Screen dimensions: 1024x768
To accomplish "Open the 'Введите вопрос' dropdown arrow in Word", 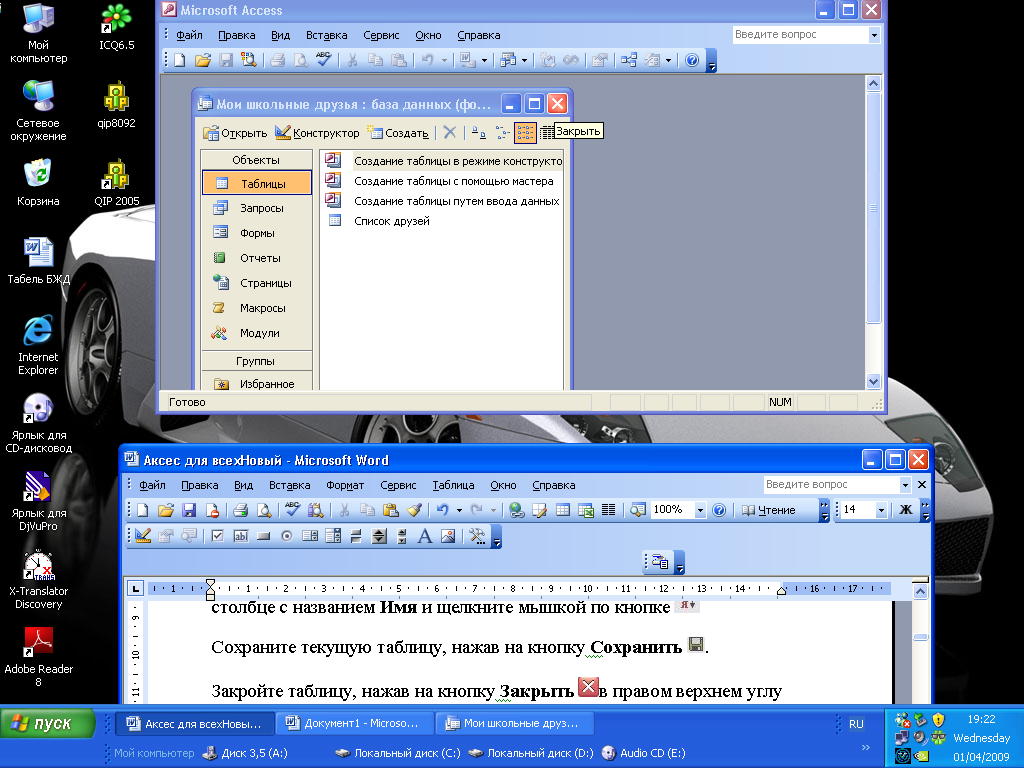I will pos(905,485).
